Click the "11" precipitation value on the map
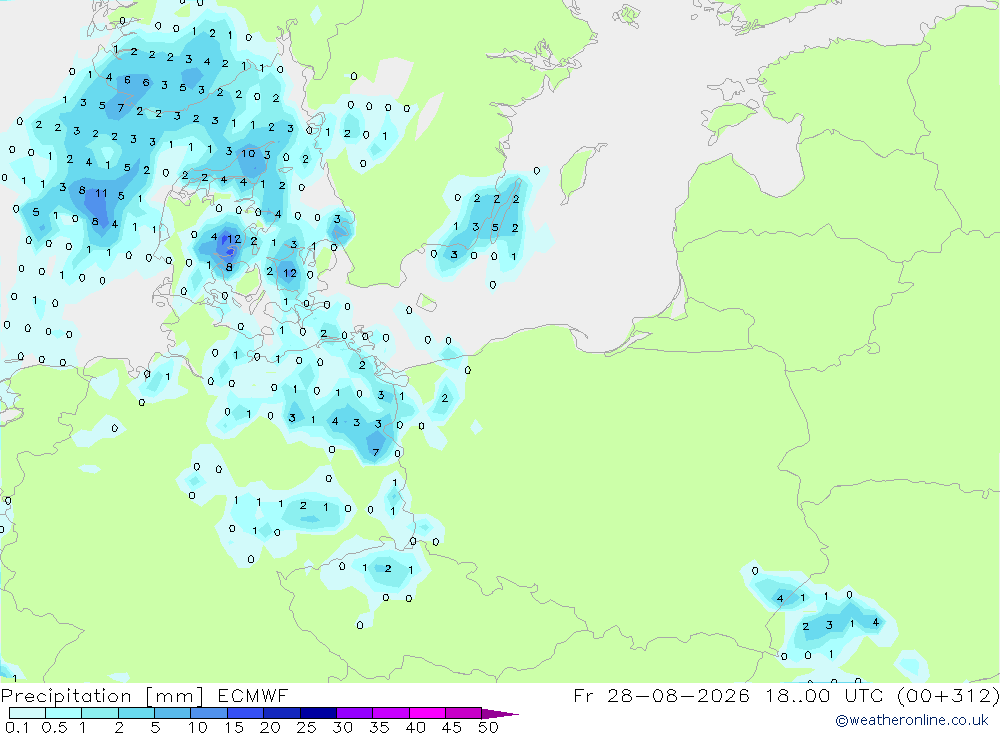The height and width of the screenshot is (733, 1000). pos(101,193)
